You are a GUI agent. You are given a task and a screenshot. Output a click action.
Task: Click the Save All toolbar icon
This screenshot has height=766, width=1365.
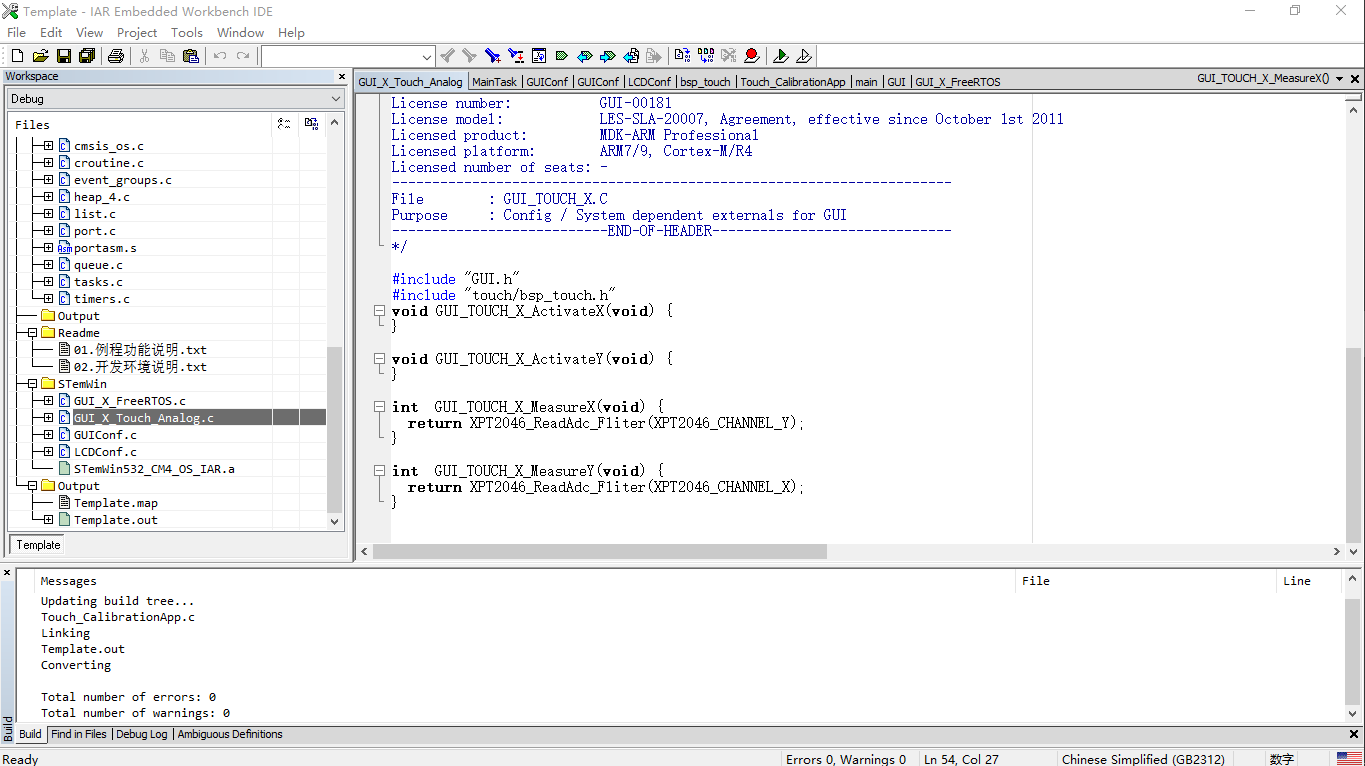tap(87, 56)
